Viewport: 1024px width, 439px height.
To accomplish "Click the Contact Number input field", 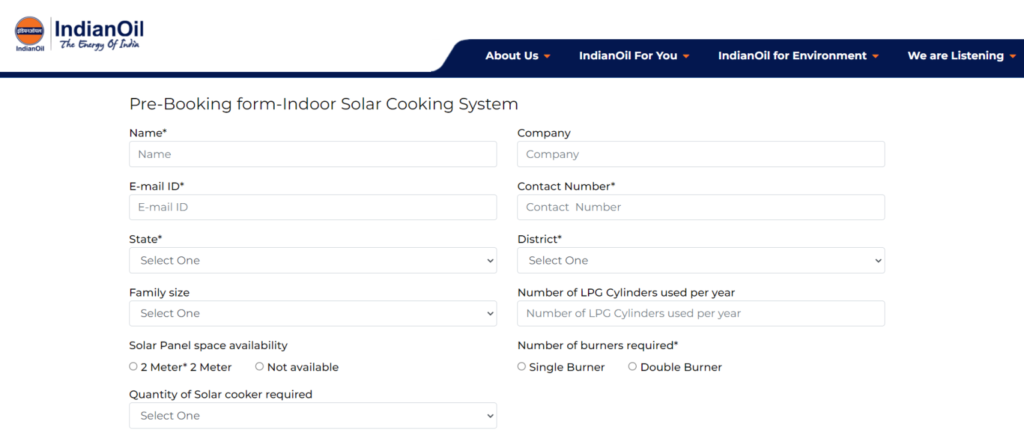I will point(700,207).
